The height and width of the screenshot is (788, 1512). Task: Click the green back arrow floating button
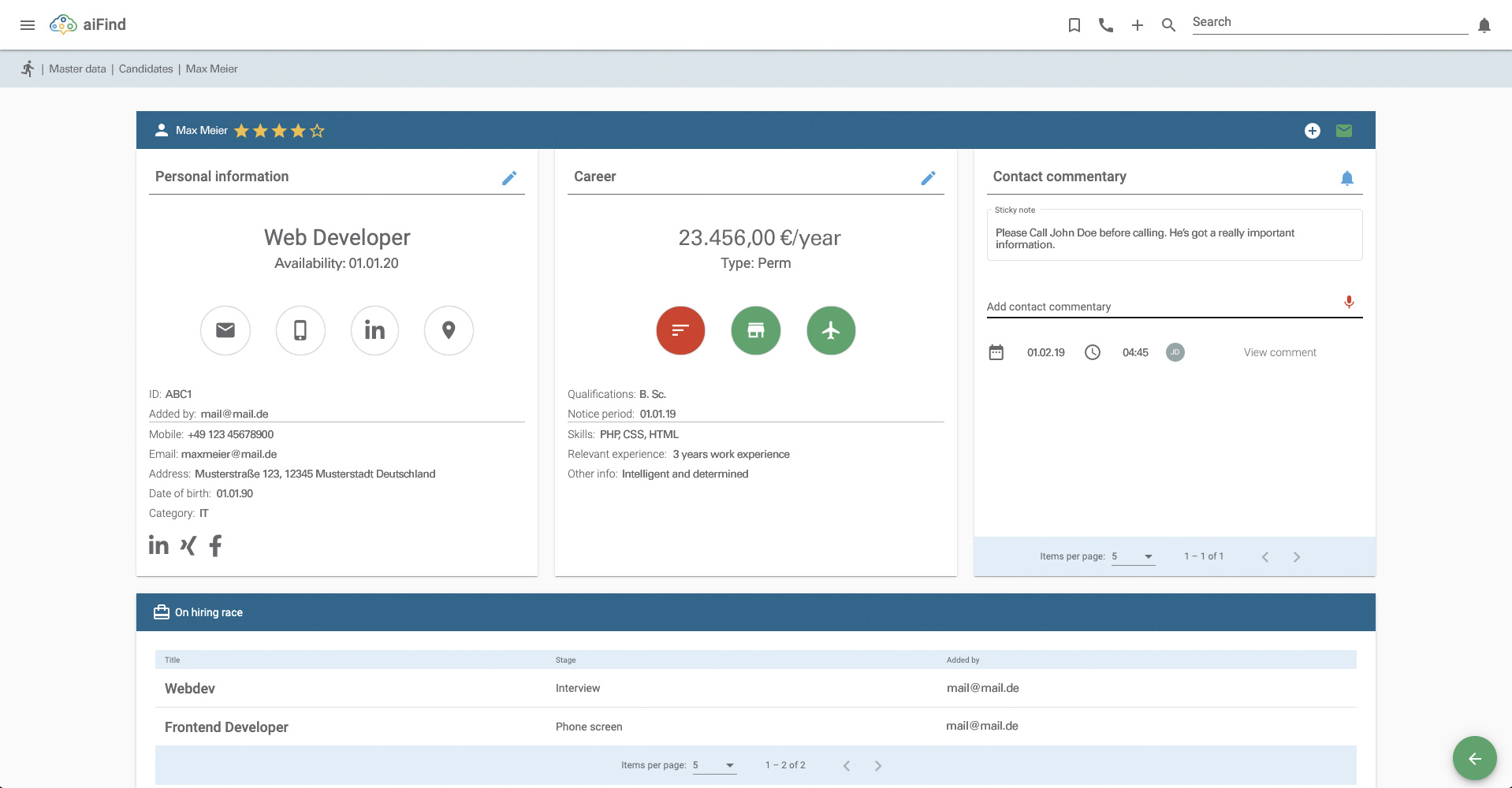click(1475, 758)
